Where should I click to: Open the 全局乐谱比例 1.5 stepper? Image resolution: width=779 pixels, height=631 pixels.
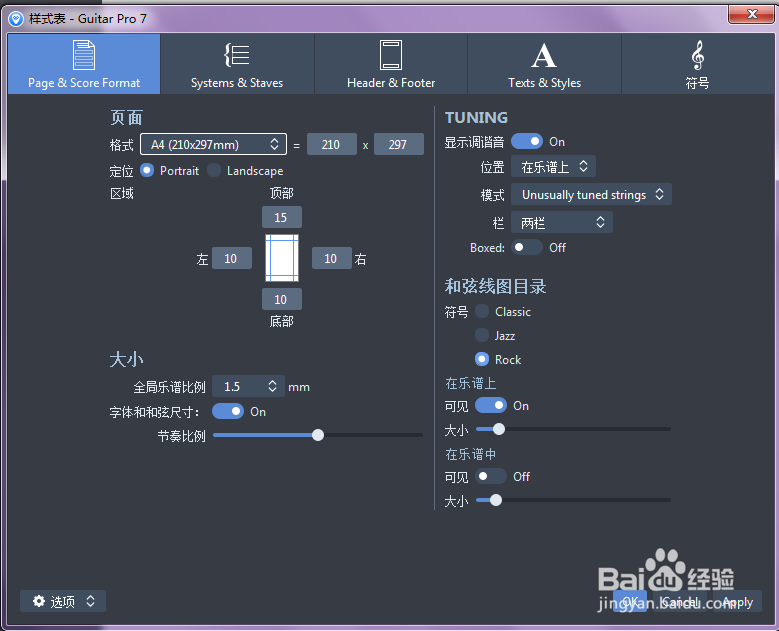point(248,386)
